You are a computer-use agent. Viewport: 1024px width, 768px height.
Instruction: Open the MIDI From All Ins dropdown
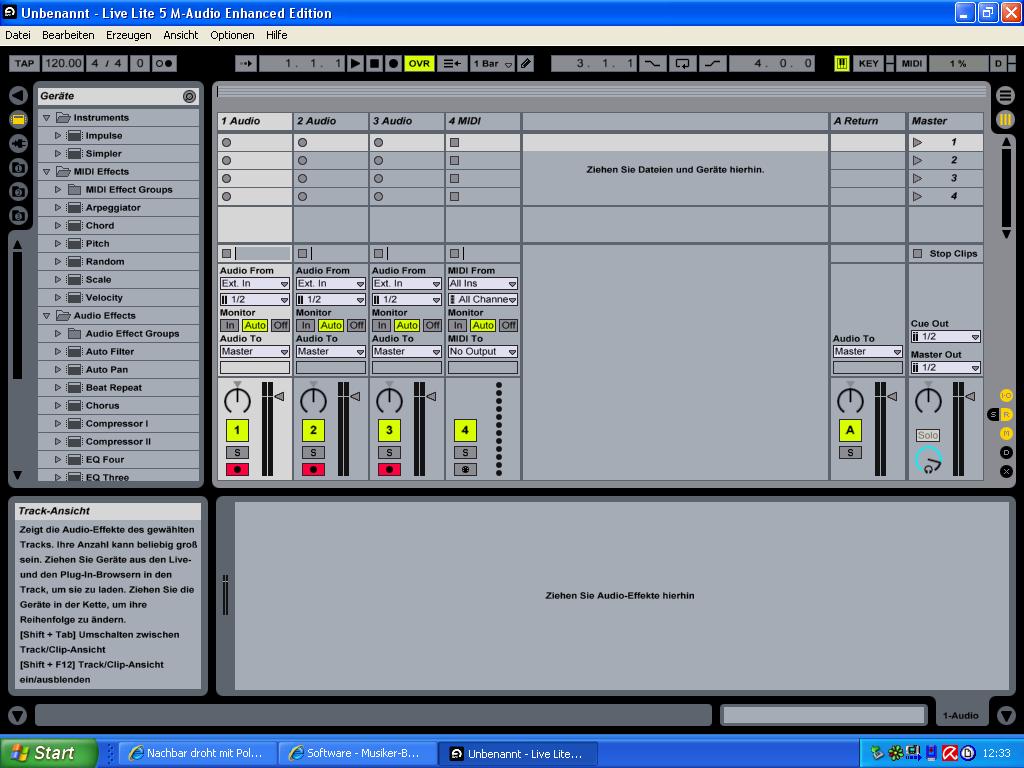pyautogui.click(x=483, y=283)
